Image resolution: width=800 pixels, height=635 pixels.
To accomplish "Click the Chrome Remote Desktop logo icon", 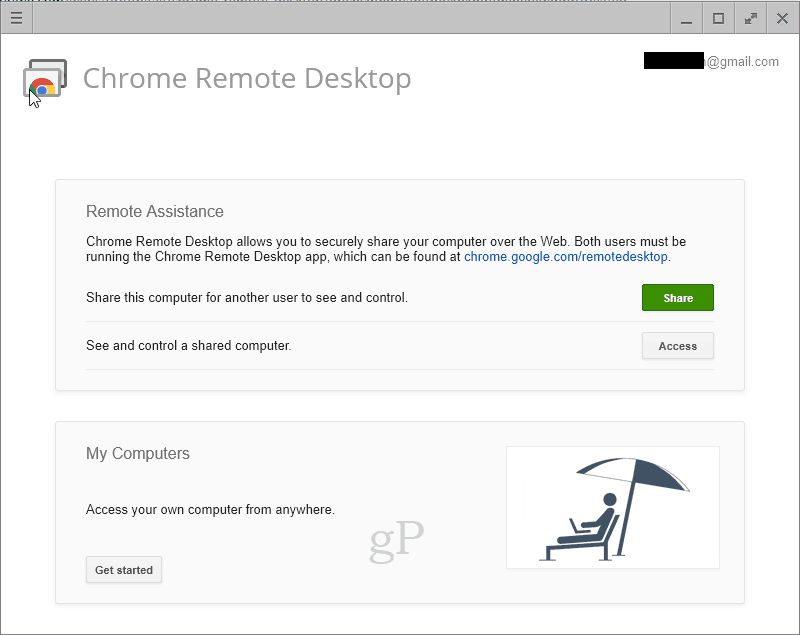I will [x=45, y=79].
